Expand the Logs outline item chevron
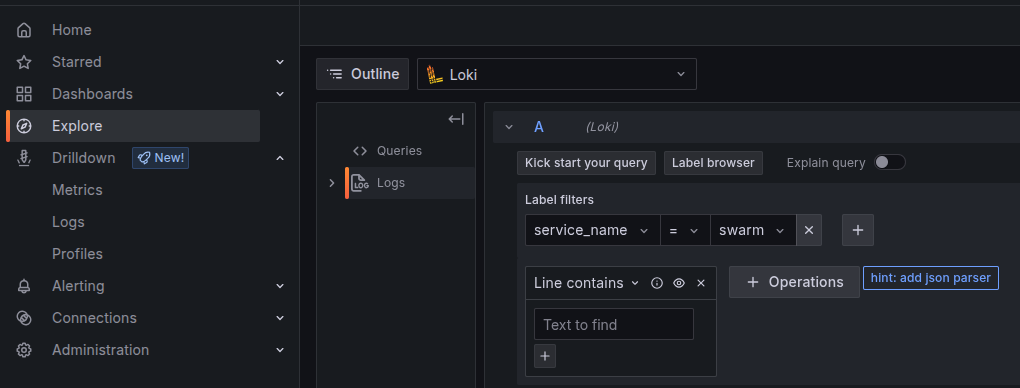This screenshot has height=388, width=1020. click(x=332, y=183)
